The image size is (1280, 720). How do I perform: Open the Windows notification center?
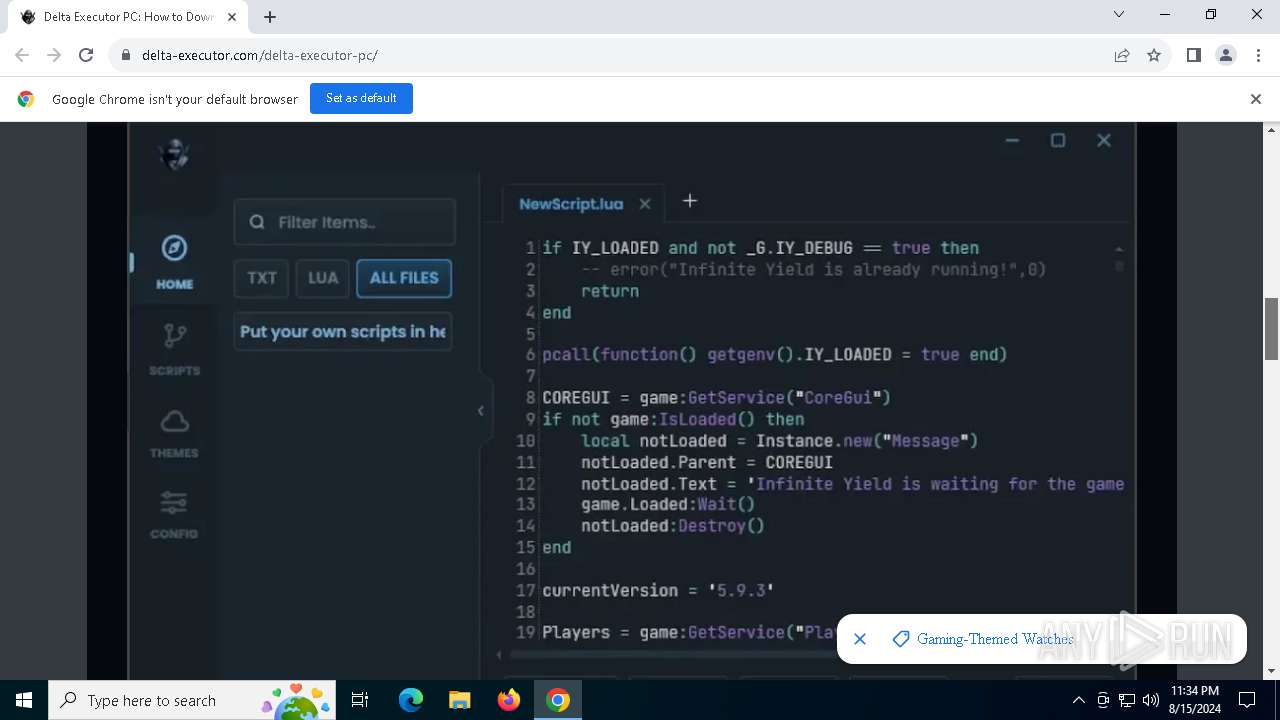point(1247,700)
